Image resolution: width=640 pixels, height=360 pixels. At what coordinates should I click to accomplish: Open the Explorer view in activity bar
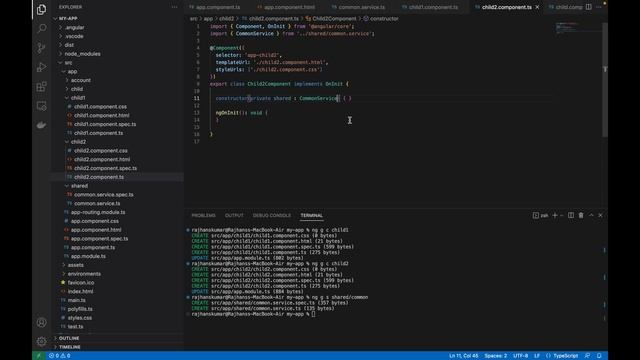tap(41, 9)
